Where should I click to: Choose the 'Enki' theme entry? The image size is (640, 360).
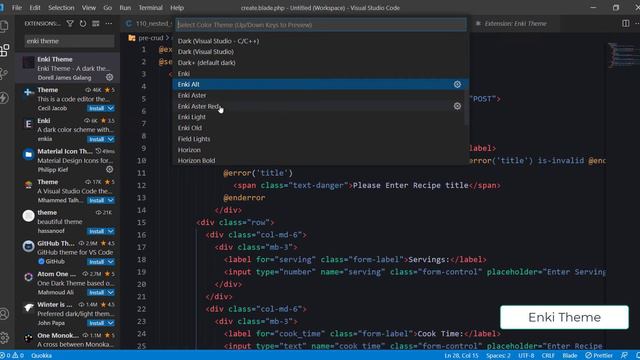pos(321,73)
